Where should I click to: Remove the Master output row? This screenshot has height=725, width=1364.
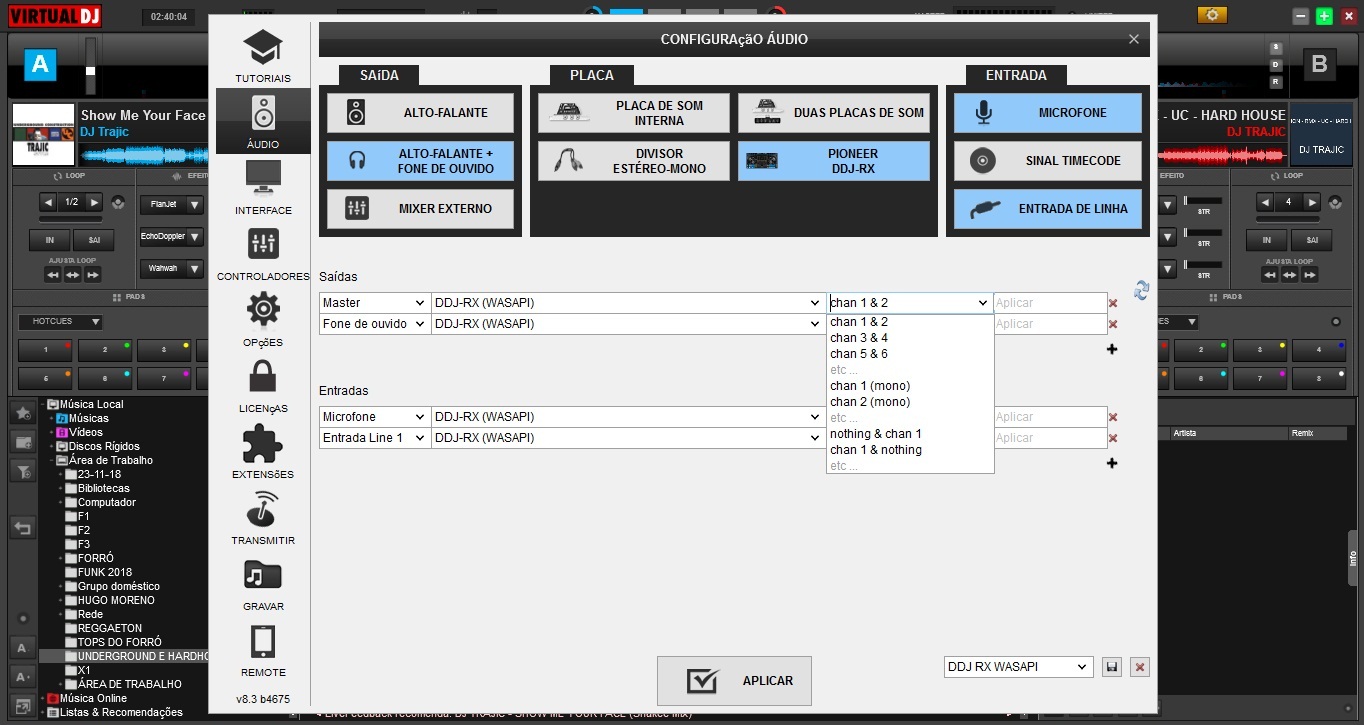click(x=1113, y=303)
